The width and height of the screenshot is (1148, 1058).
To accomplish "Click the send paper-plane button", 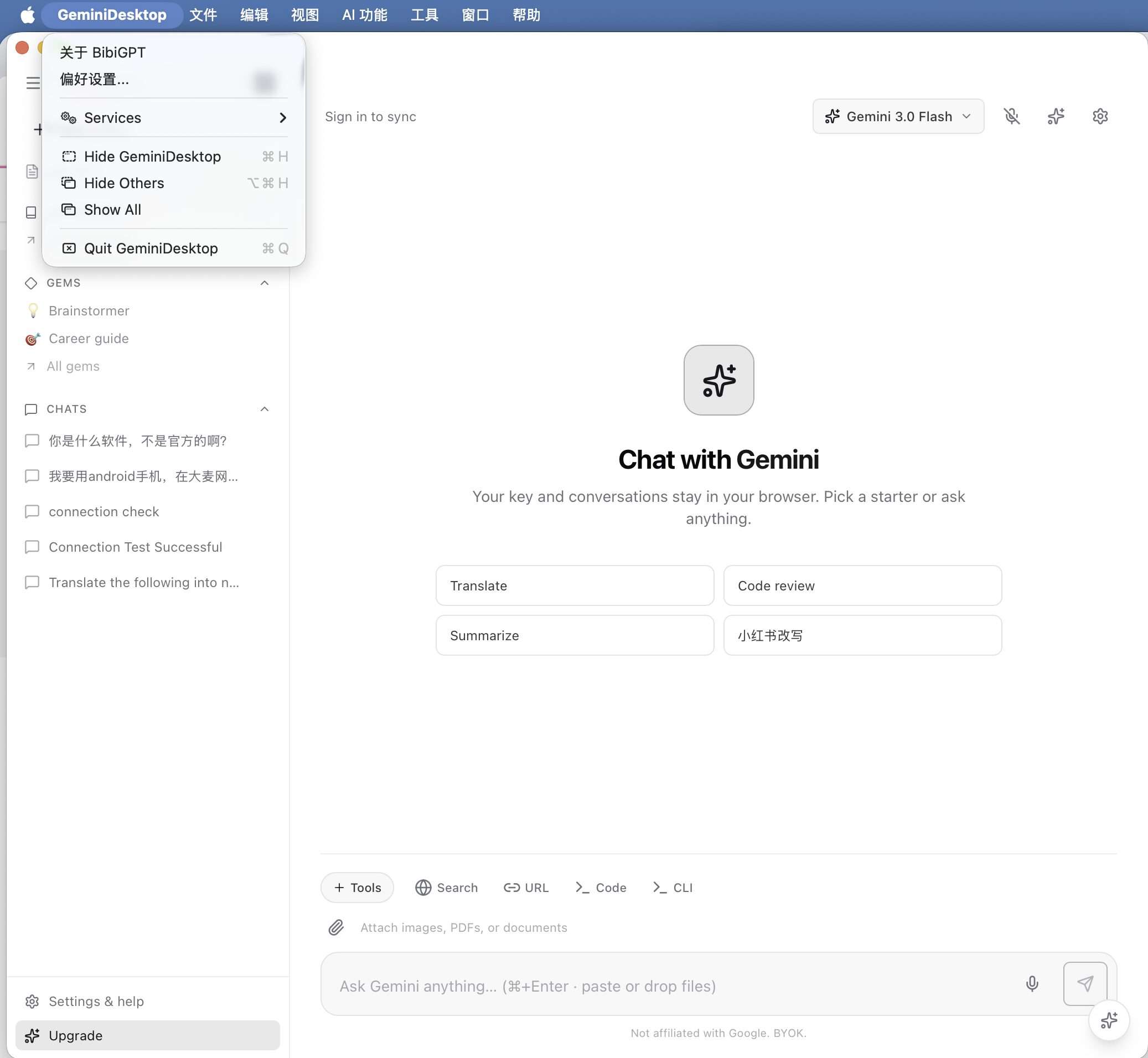I will 1085,983.
